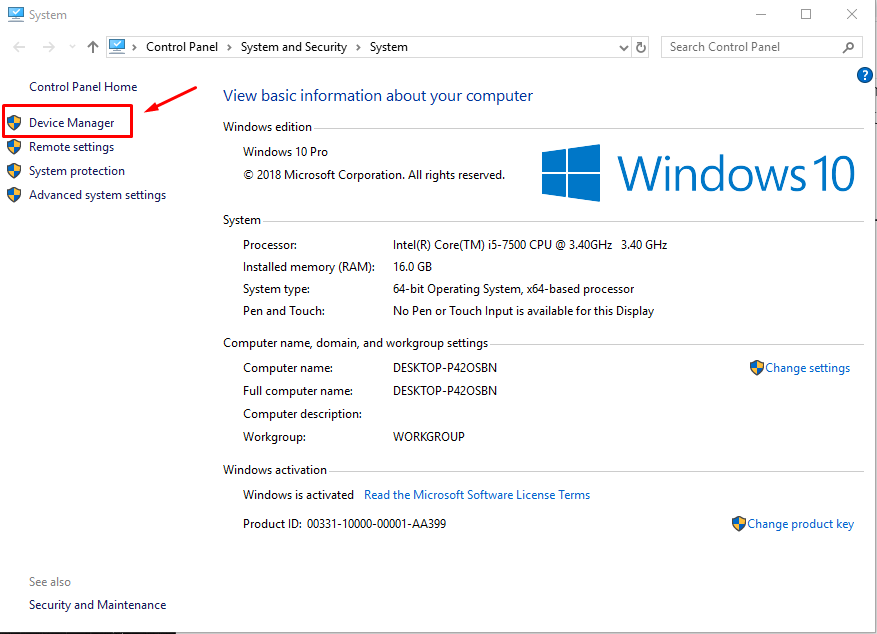Open System protection
This screenshot has height=634, width=877.
pyautogui.click(x=77, y=171)
